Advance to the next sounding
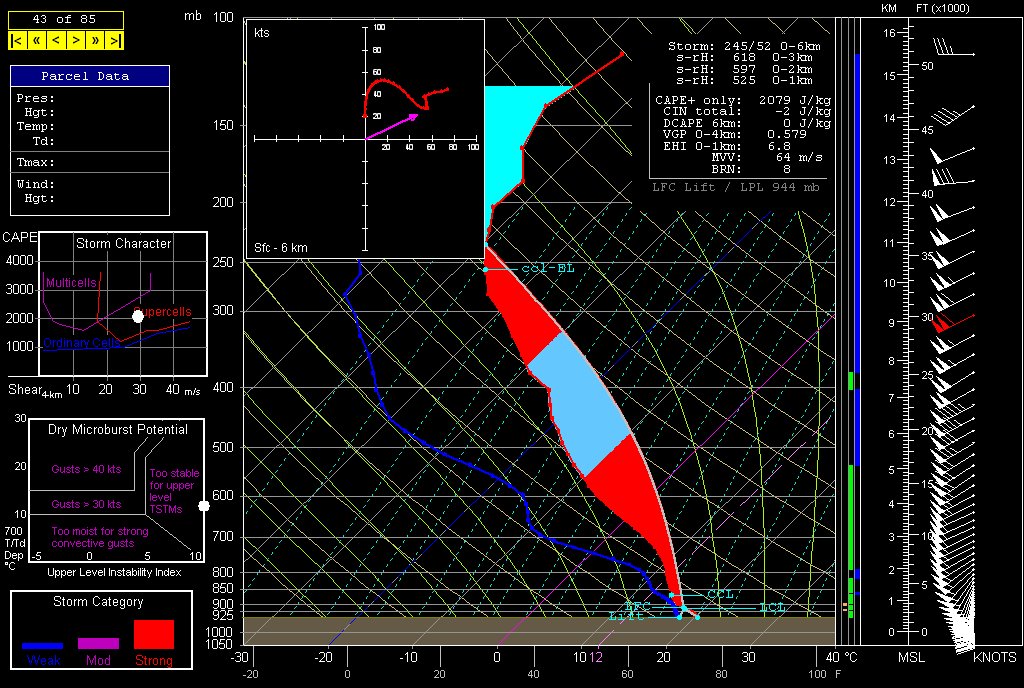The width and height of the screenshot is (1024, 688). tap(76, 40)
